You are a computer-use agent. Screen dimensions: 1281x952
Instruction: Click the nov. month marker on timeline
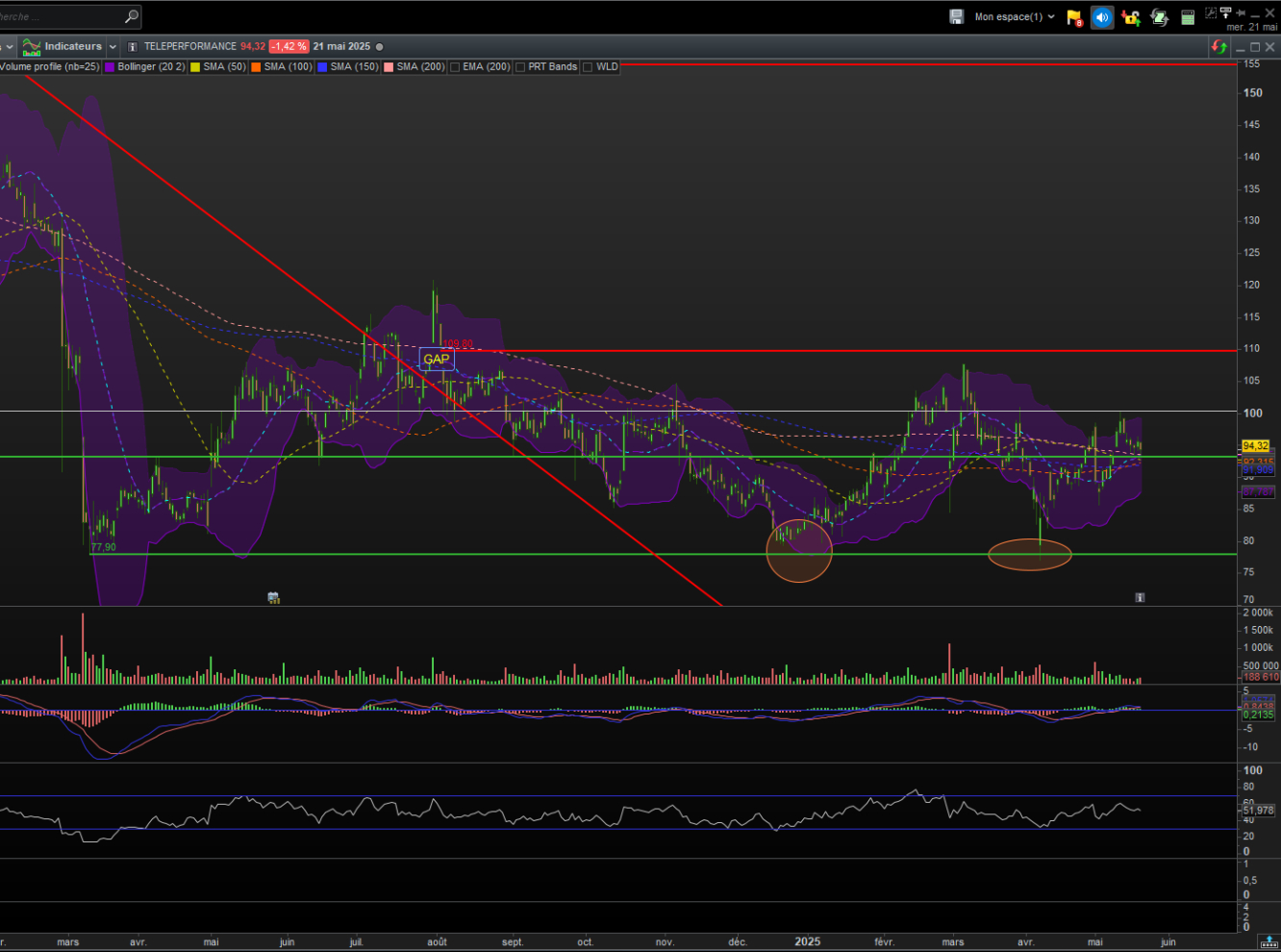[x=665, y=941]
